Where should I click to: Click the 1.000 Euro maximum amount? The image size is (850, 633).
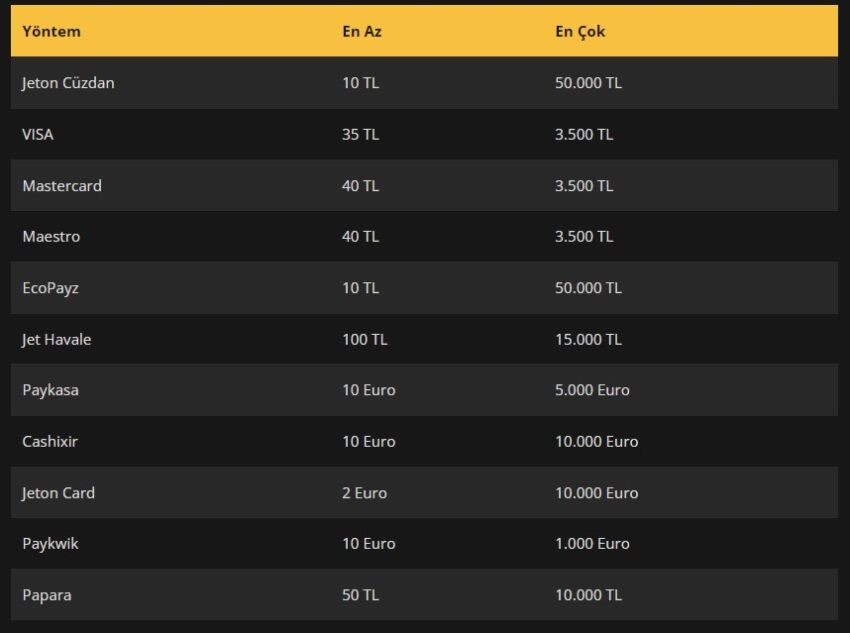coord(592,544)
